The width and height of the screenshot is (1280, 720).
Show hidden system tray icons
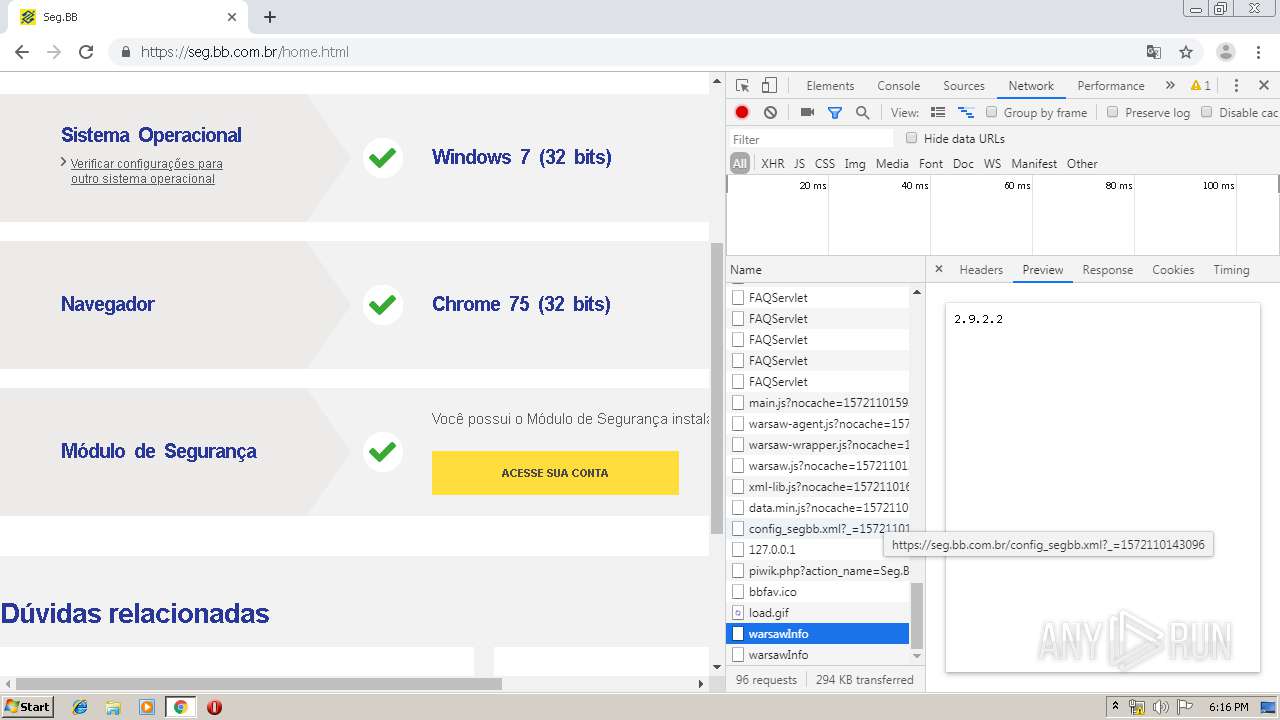(1116, 707)
